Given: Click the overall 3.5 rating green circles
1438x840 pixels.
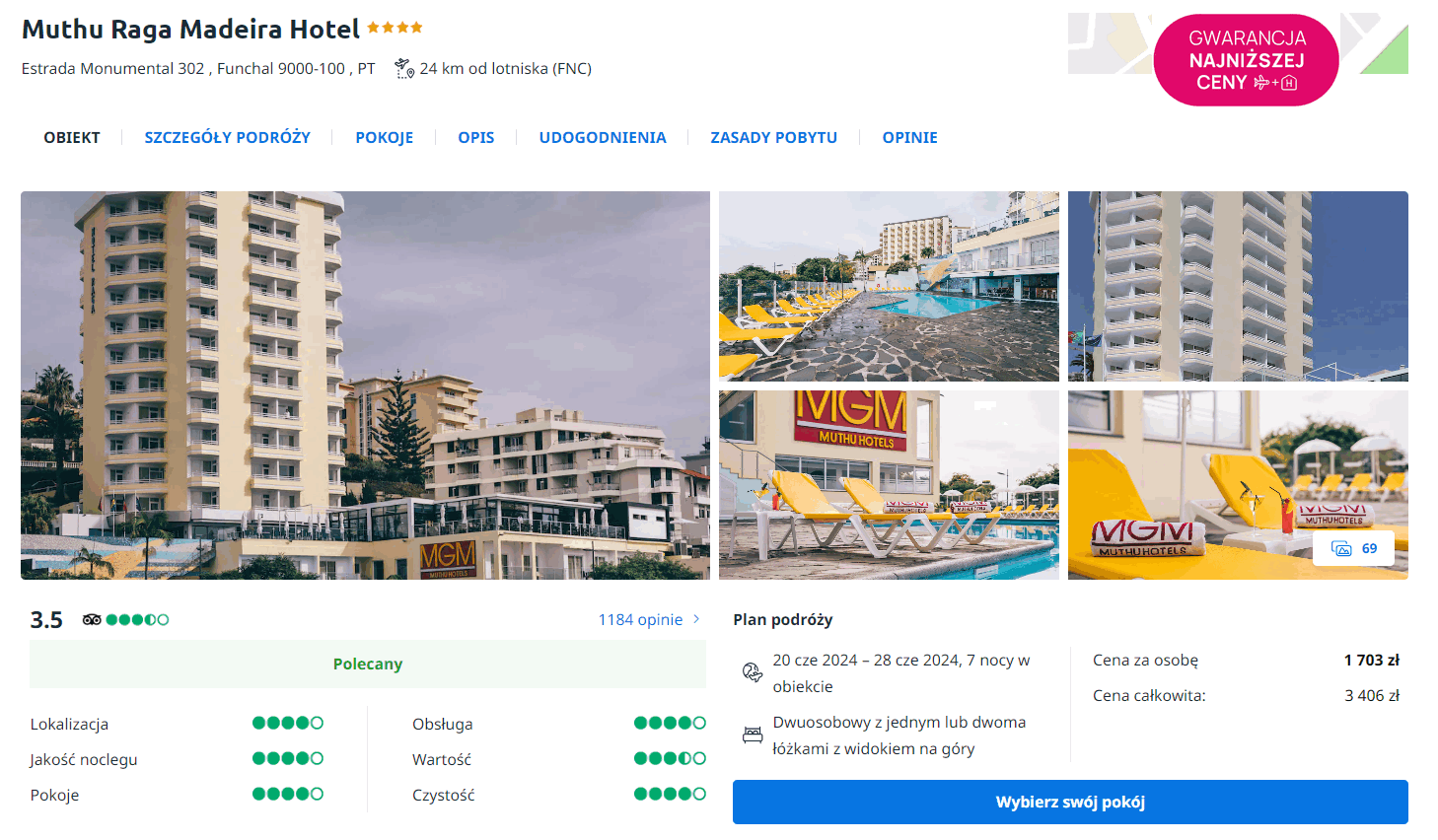Looking at the screenshot, I should [137, 619].
